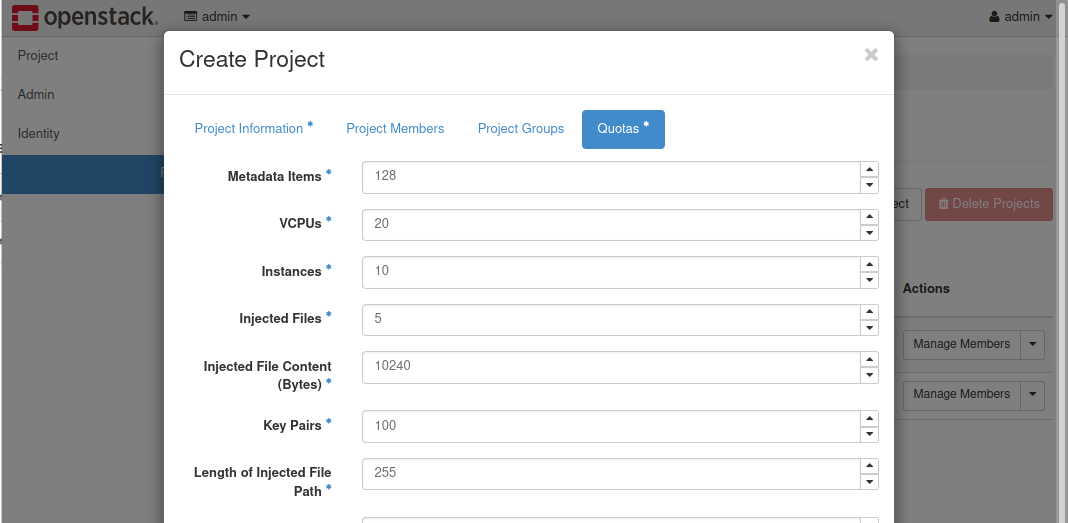Open dropdown beside second Manage Members

pyautogui.click(x=1033, y=395)
